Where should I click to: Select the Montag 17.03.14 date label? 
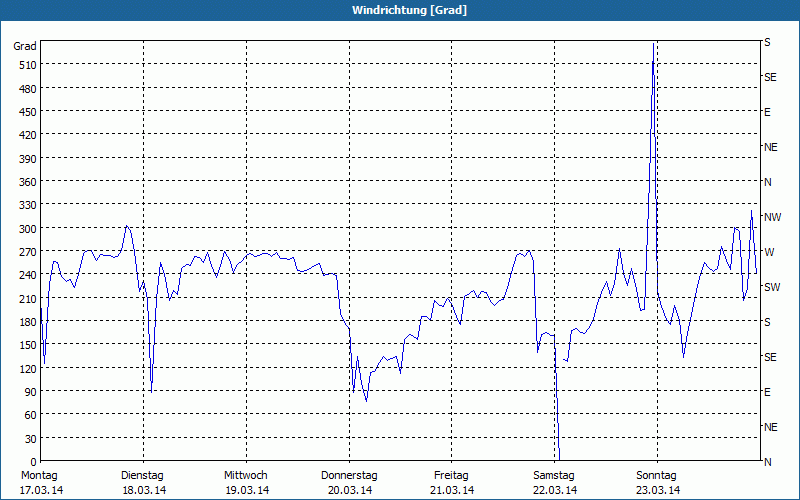click(41, 483)
